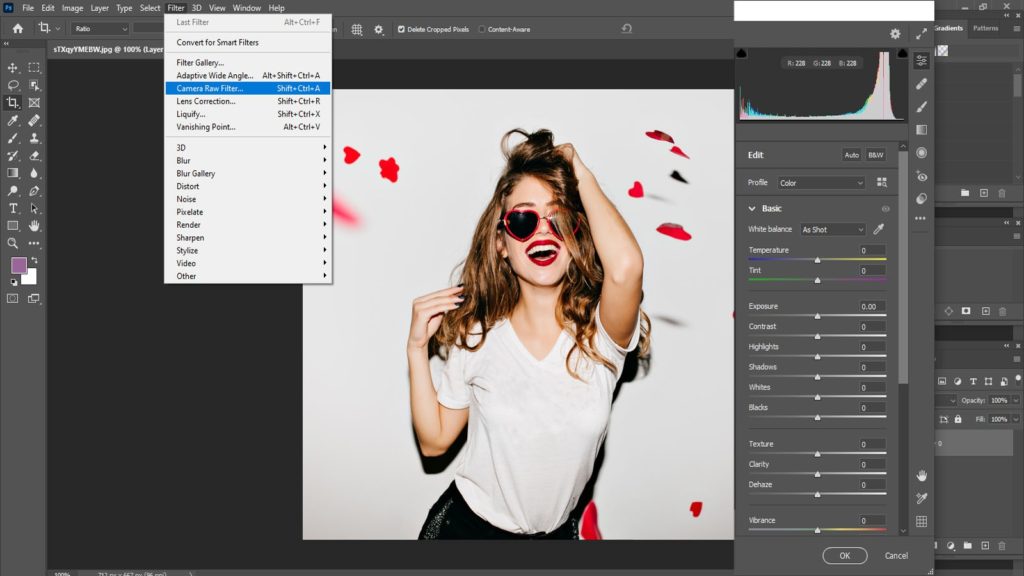Reset crop with the undo arrow
Screen dimensions: 1024x576
coord(627,29)
